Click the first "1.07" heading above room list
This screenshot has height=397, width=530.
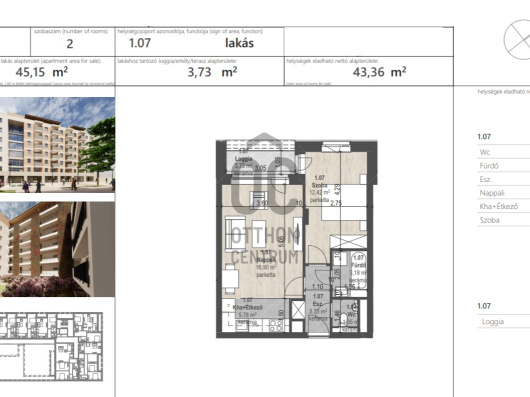click(x=484, y=137)
